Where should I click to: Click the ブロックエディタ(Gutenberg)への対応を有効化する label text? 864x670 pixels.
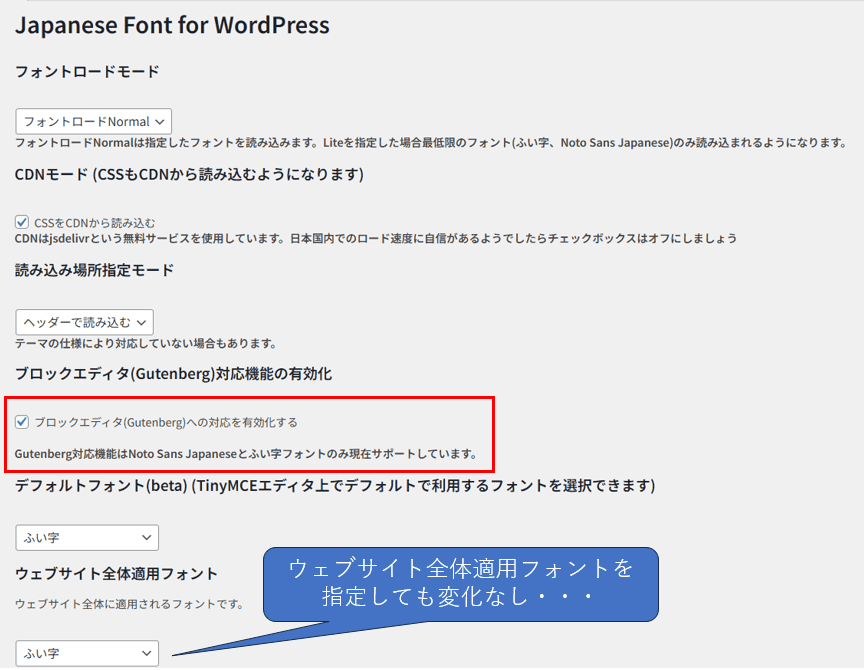165,423
